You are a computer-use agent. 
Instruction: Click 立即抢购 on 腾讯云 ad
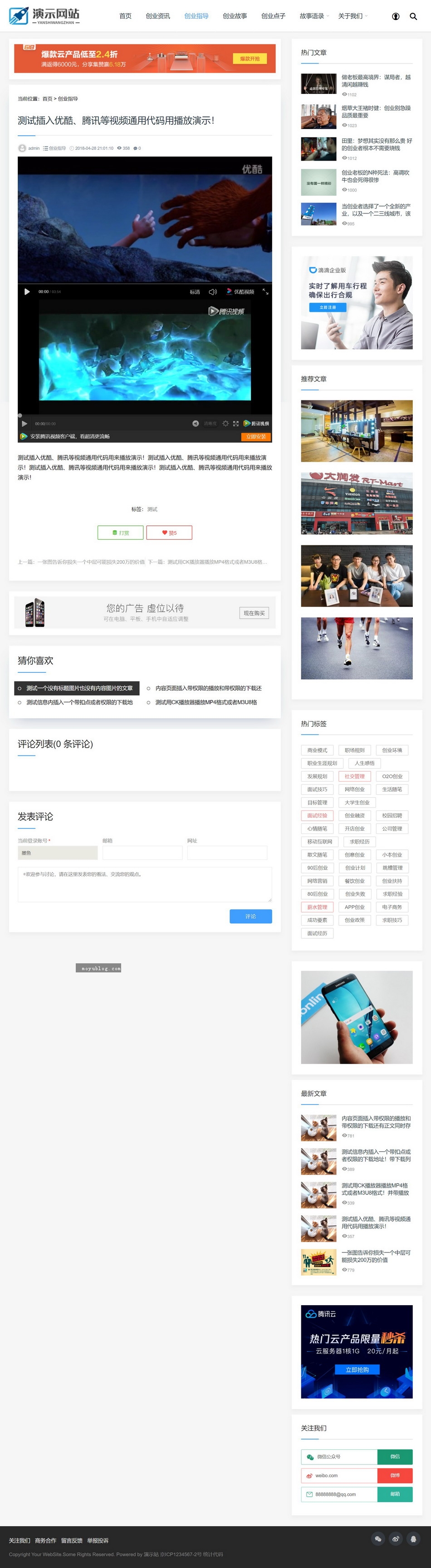358,1370
